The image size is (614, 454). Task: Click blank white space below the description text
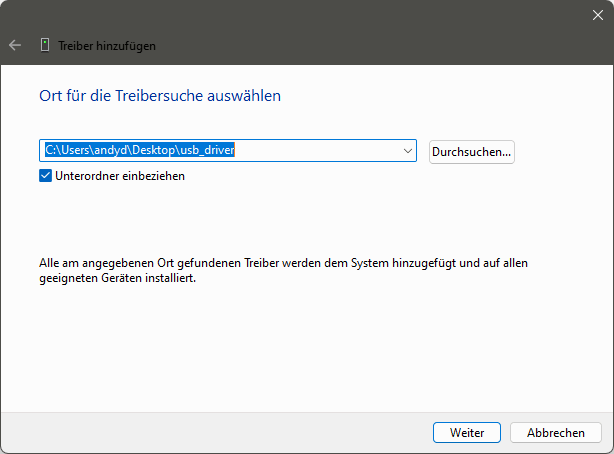(305, 345)
